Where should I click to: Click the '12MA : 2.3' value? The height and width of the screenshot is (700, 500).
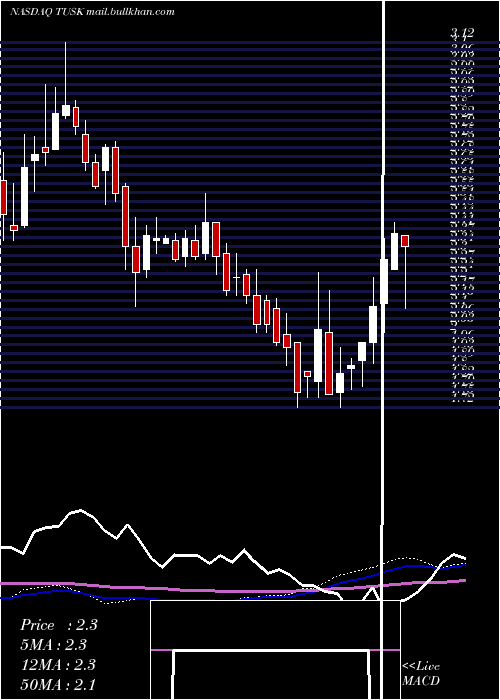click(x=58, y=664)
